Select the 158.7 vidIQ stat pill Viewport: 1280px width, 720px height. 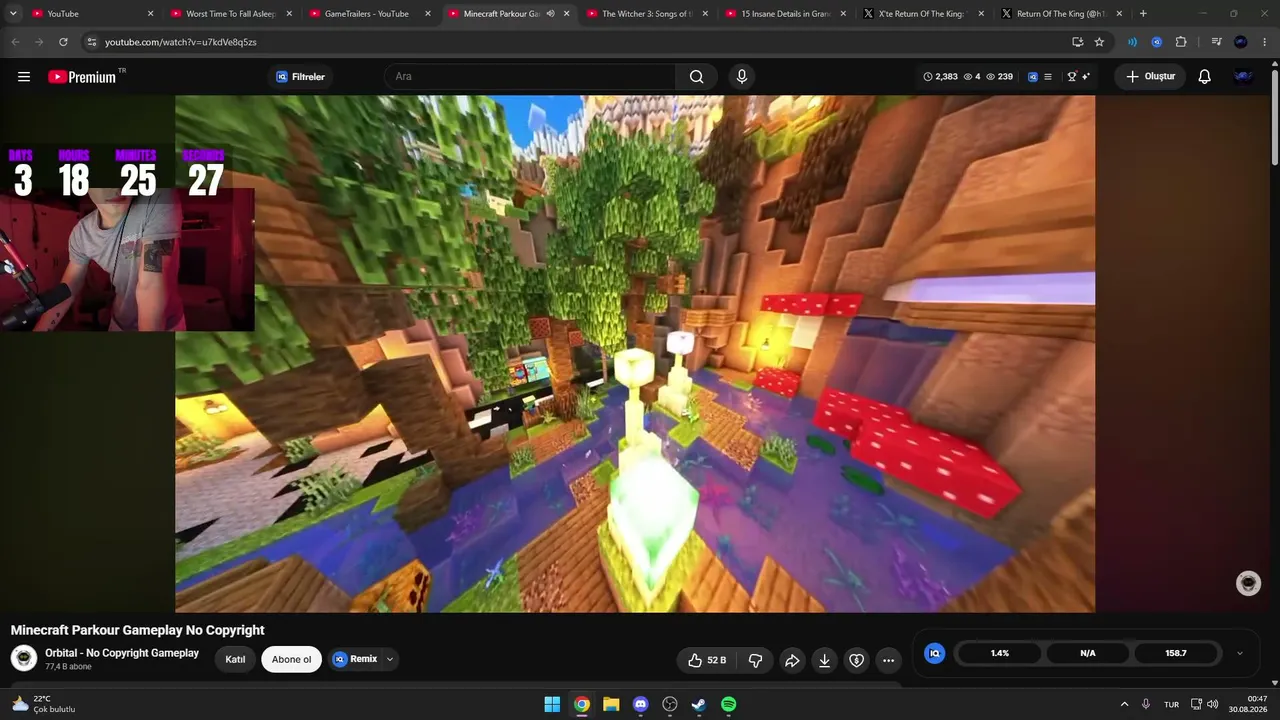click(x=1176, y=653)
